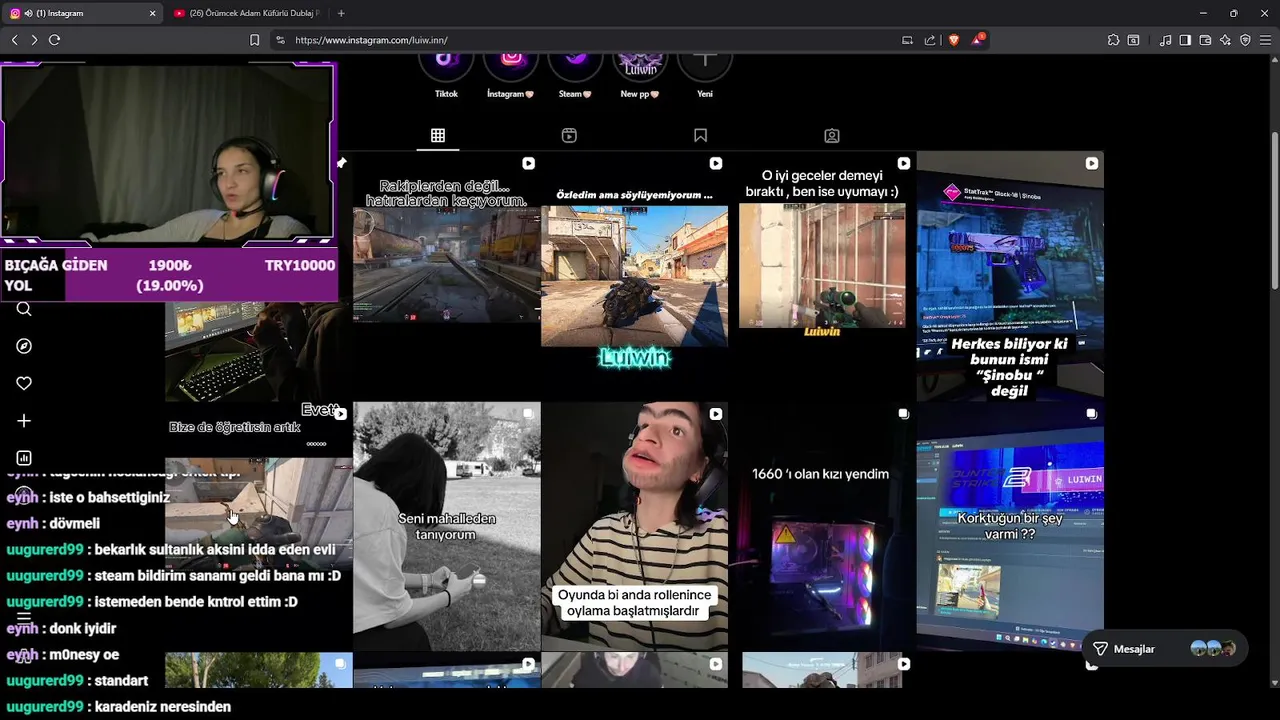
Task: Click the 'TRY10000' goal amount
Action: click(300, 265)
